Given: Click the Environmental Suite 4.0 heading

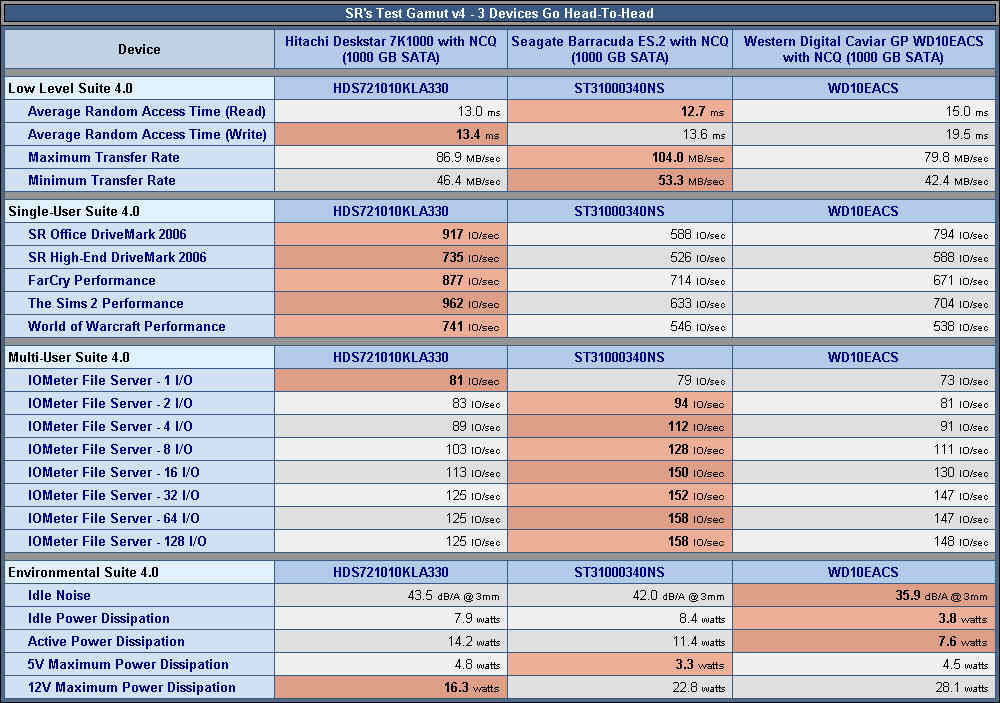Looking at the screenshot, I should coord(83,572).
